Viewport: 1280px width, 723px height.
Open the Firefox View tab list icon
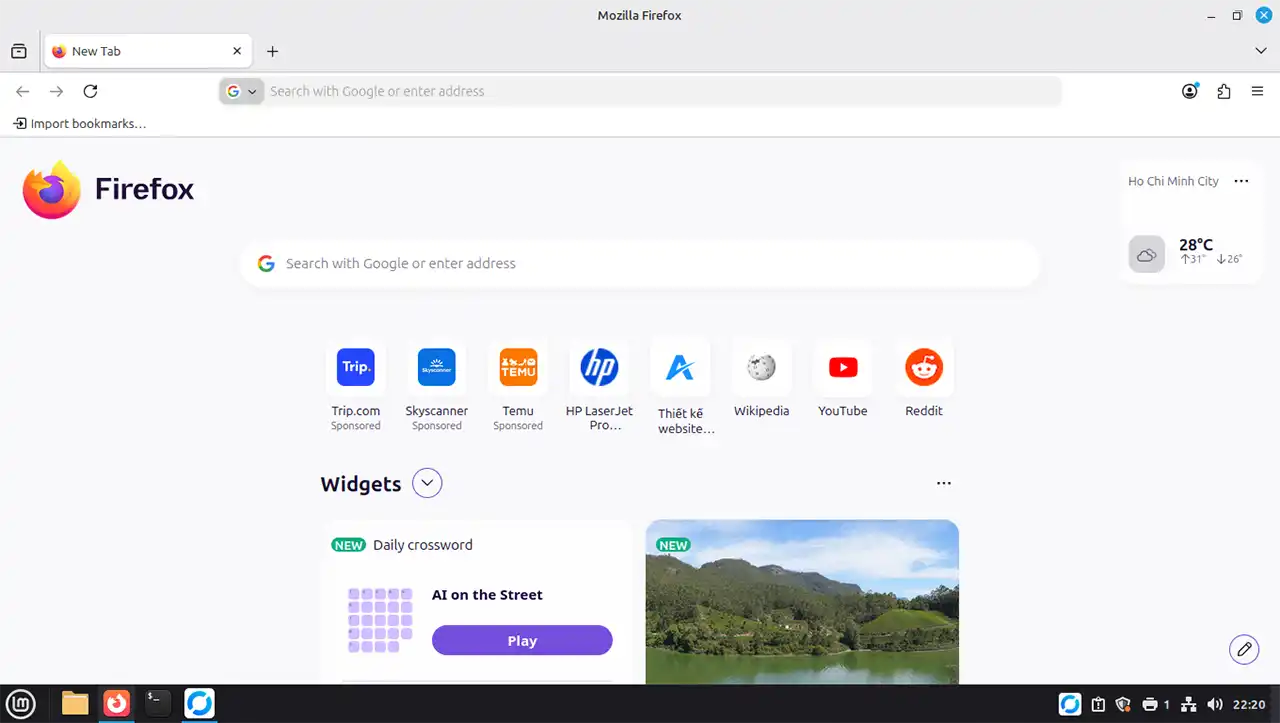(x=19, y=51)
